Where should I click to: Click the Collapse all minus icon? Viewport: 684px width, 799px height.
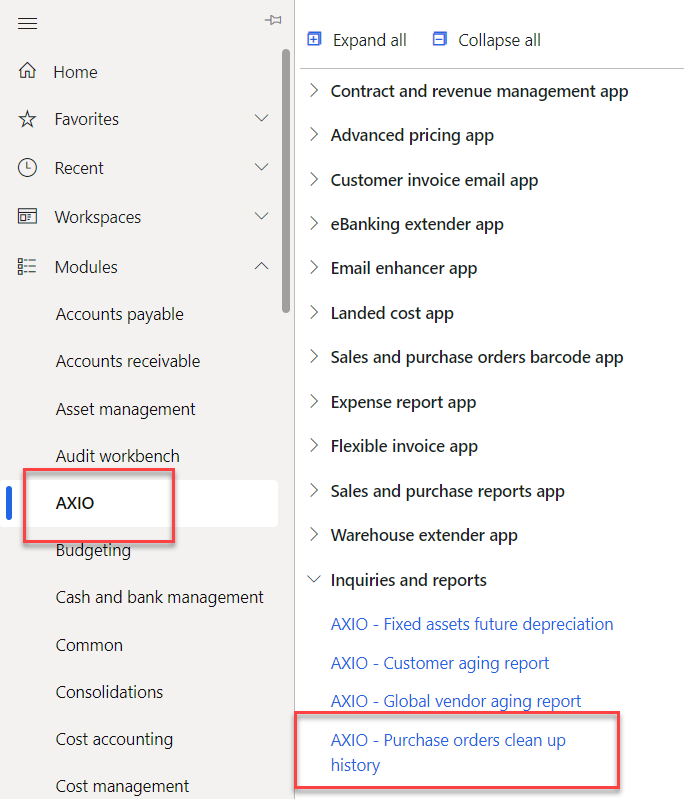(440, 39)
